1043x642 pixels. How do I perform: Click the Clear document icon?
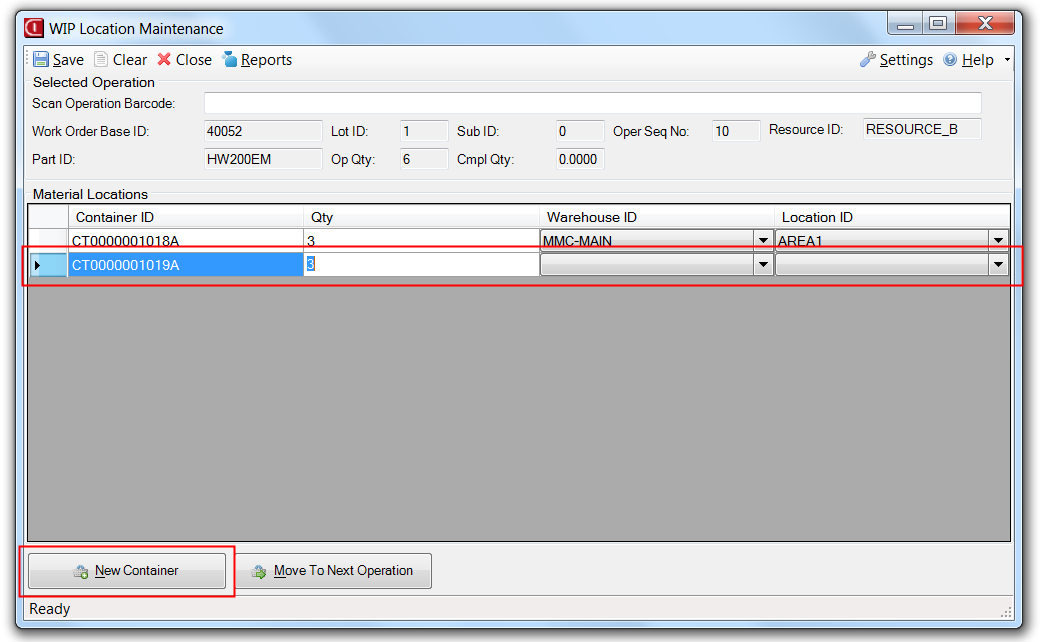(x=101, y=60)
